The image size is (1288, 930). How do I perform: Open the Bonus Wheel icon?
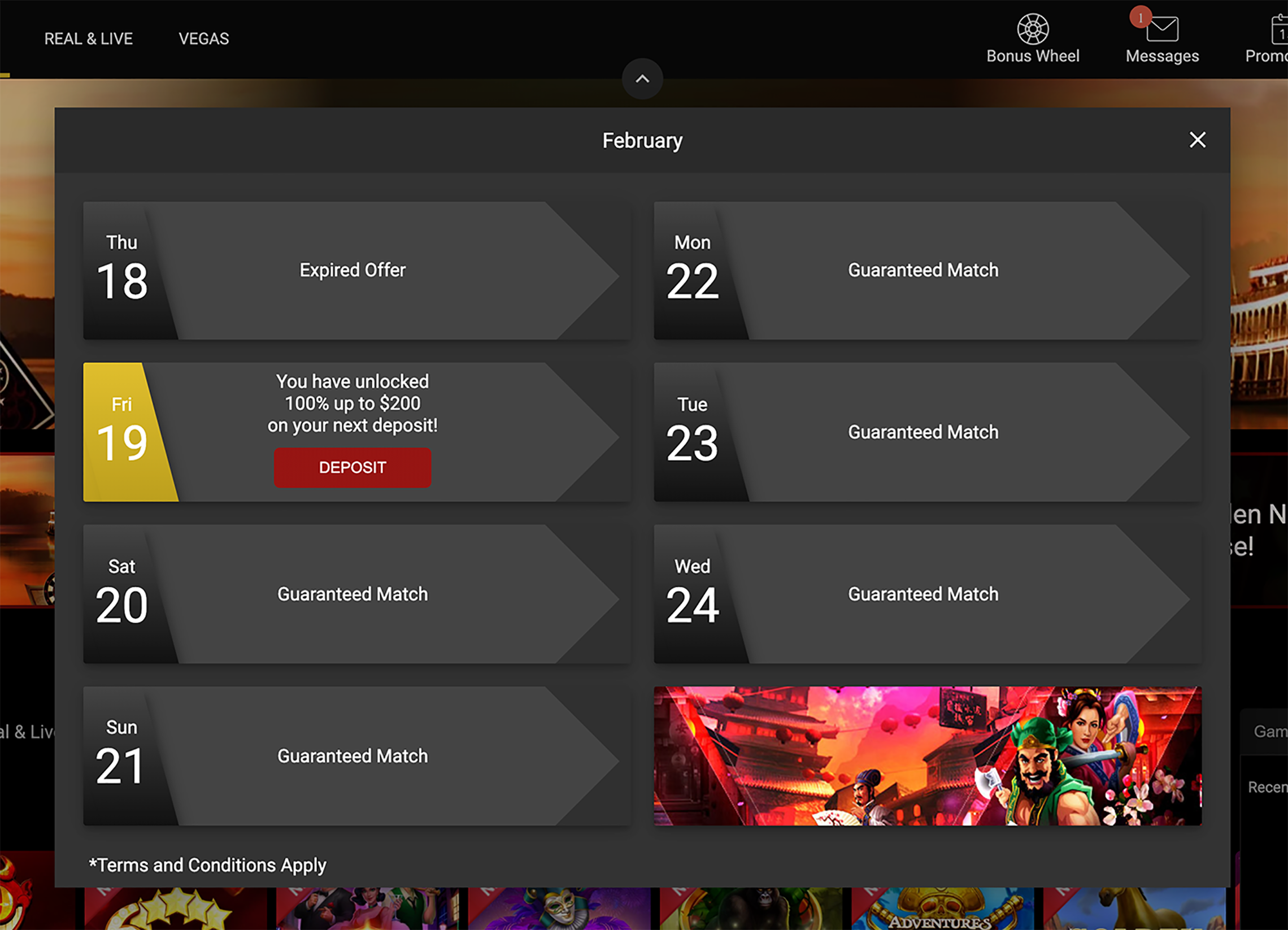pyautogui.click(x=1033, y=29)
